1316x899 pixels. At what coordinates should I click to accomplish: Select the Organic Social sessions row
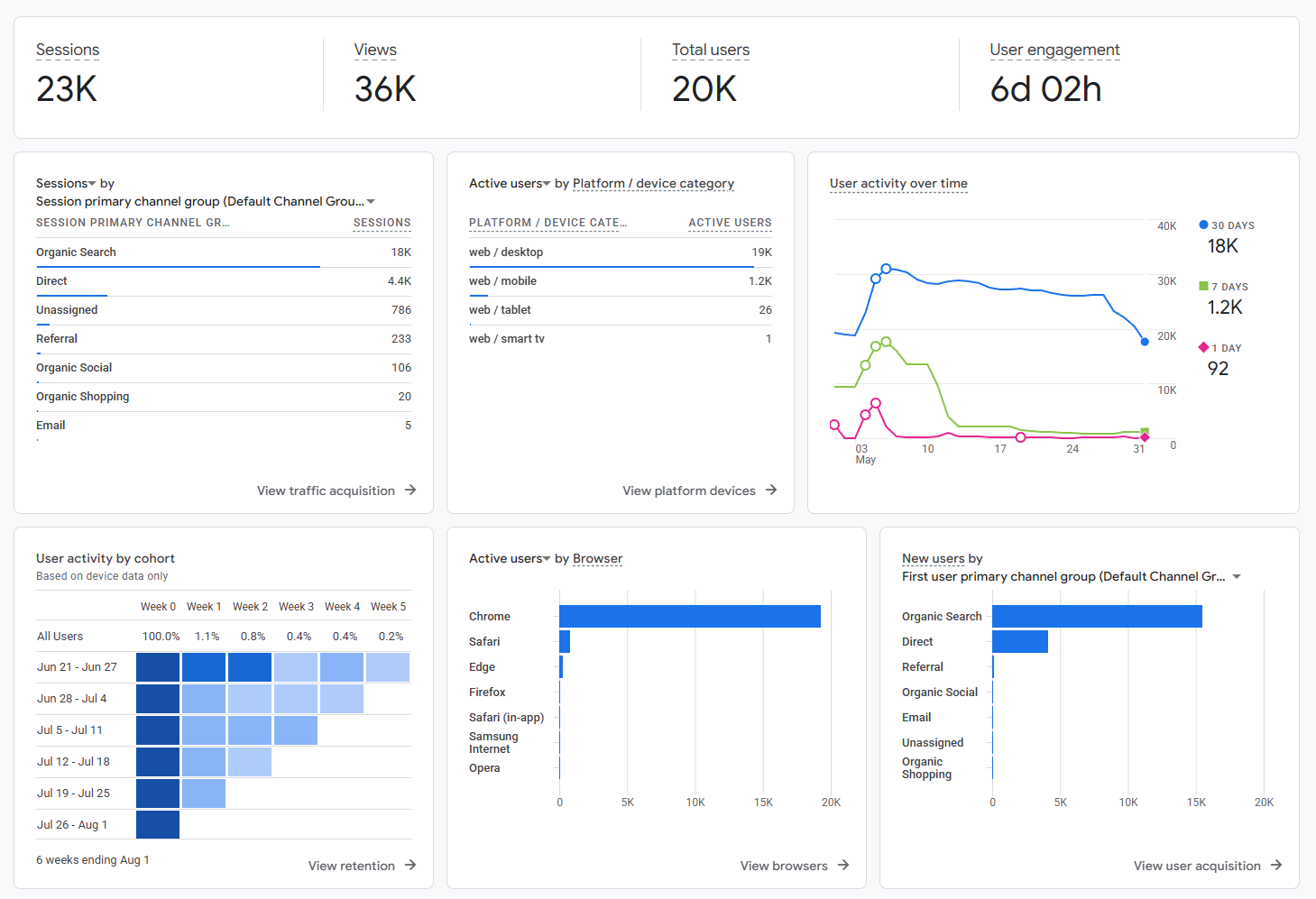[x=224, y=368]
